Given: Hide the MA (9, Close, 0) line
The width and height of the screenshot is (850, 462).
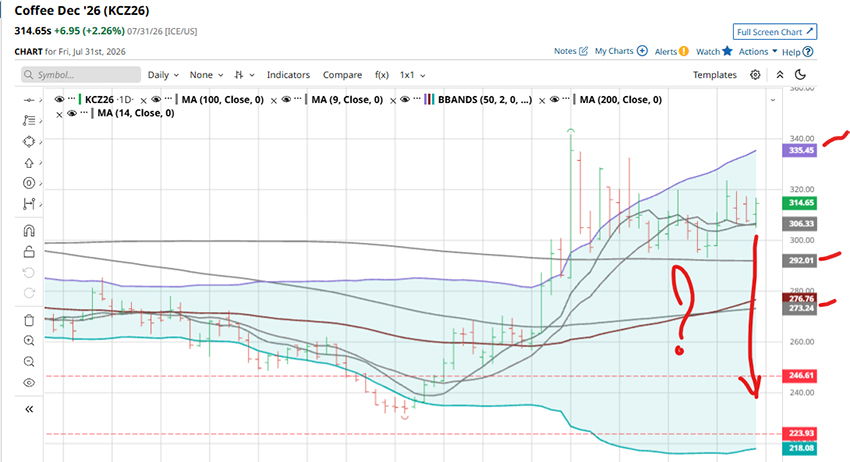Looking at the screenshot, I should pyautogui.click(x=286, y=99).
